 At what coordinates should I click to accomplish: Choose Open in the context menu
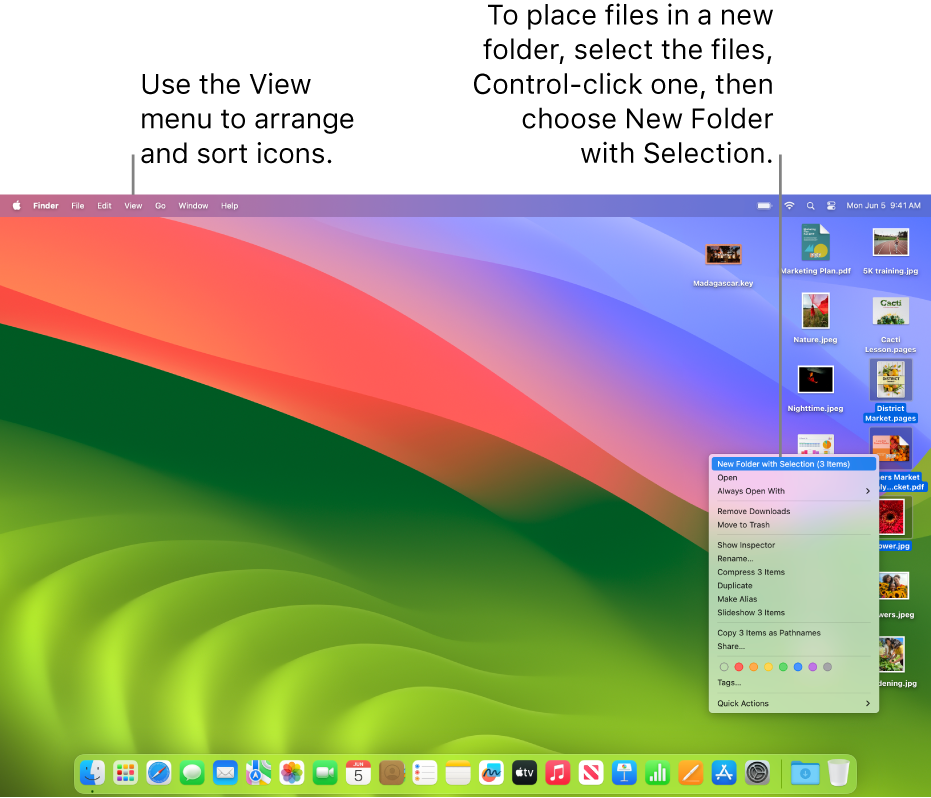click(x=794, y=477)
